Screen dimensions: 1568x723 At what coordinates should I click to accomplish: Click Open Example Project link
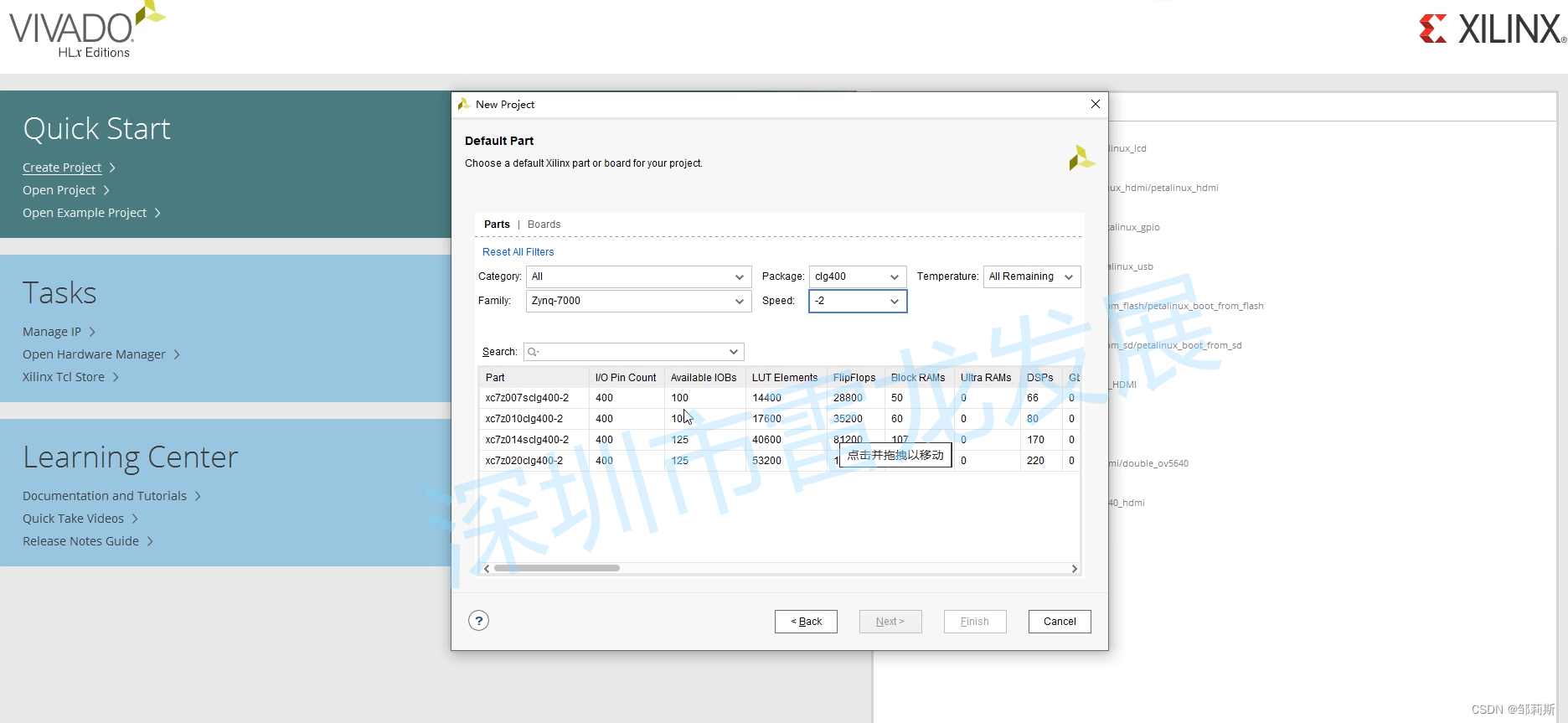[85, 213]
